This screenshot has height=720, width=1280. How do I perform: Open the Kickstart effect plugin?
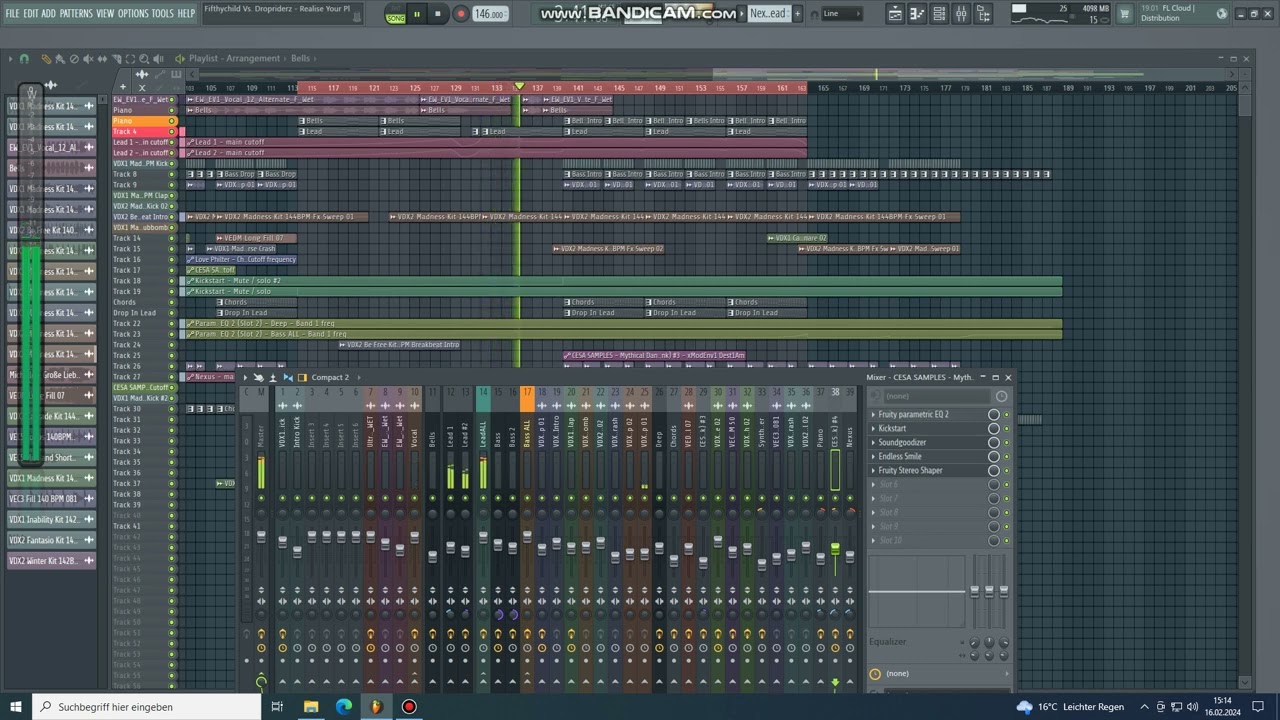point(892,428)
